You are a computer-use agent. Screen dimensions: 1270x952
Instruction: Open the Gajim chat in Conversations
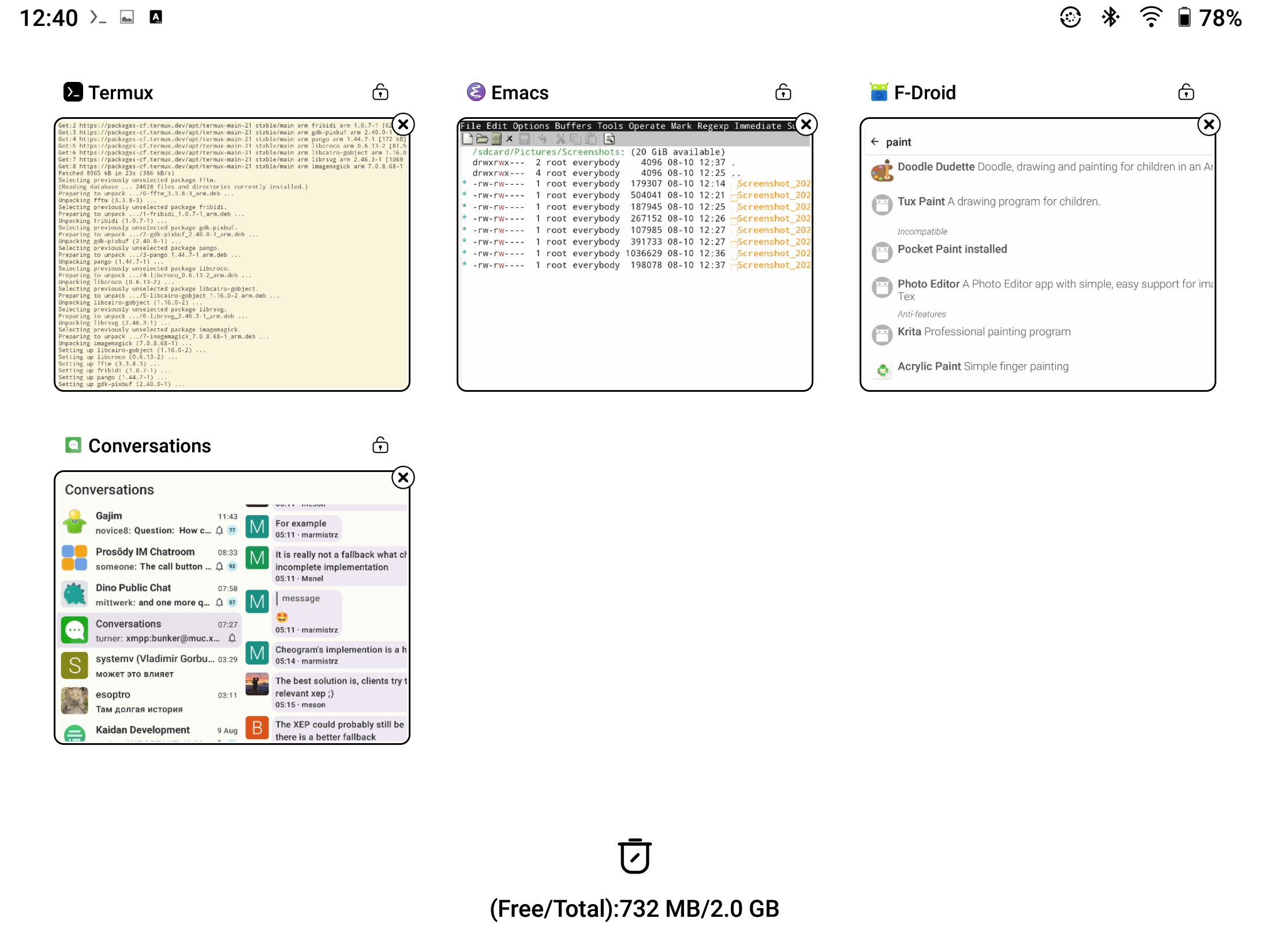[150, 523]
